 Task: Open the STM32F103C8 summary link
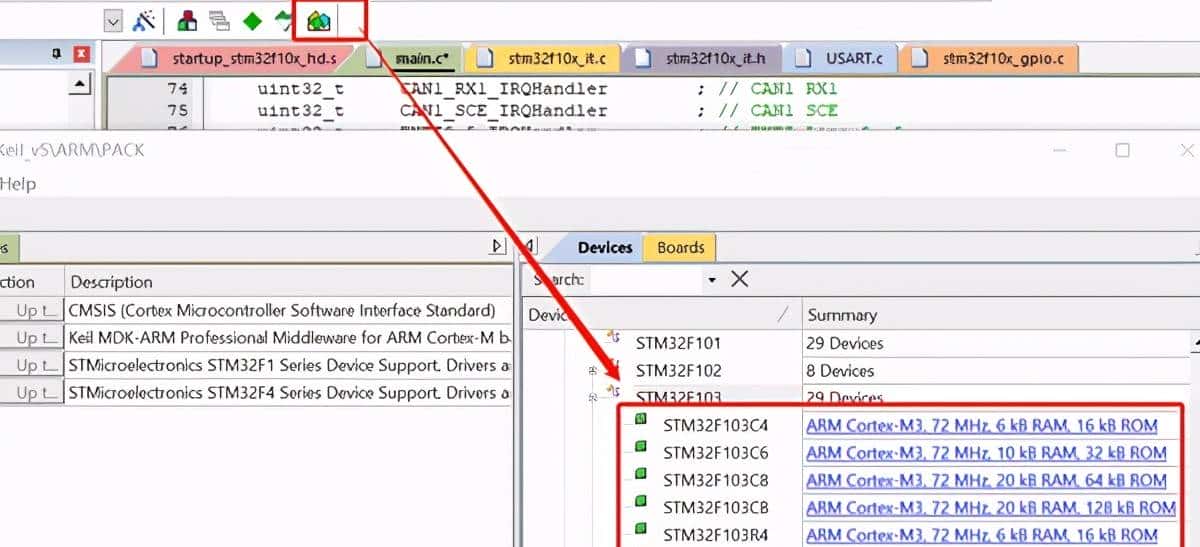pos(986,480)
